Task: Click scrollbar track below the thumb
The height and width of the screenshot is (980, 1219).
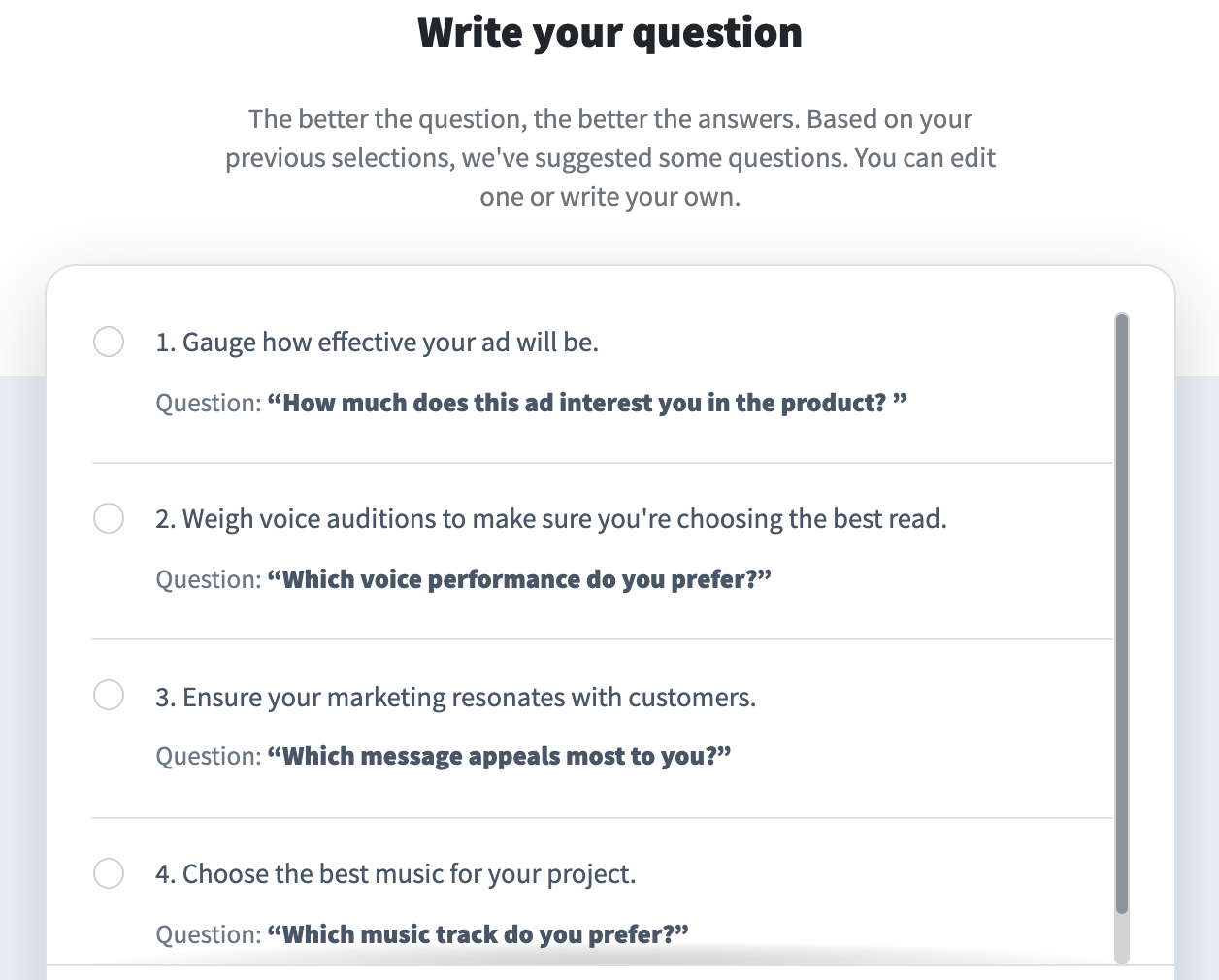Action: tap(1122, 939)
